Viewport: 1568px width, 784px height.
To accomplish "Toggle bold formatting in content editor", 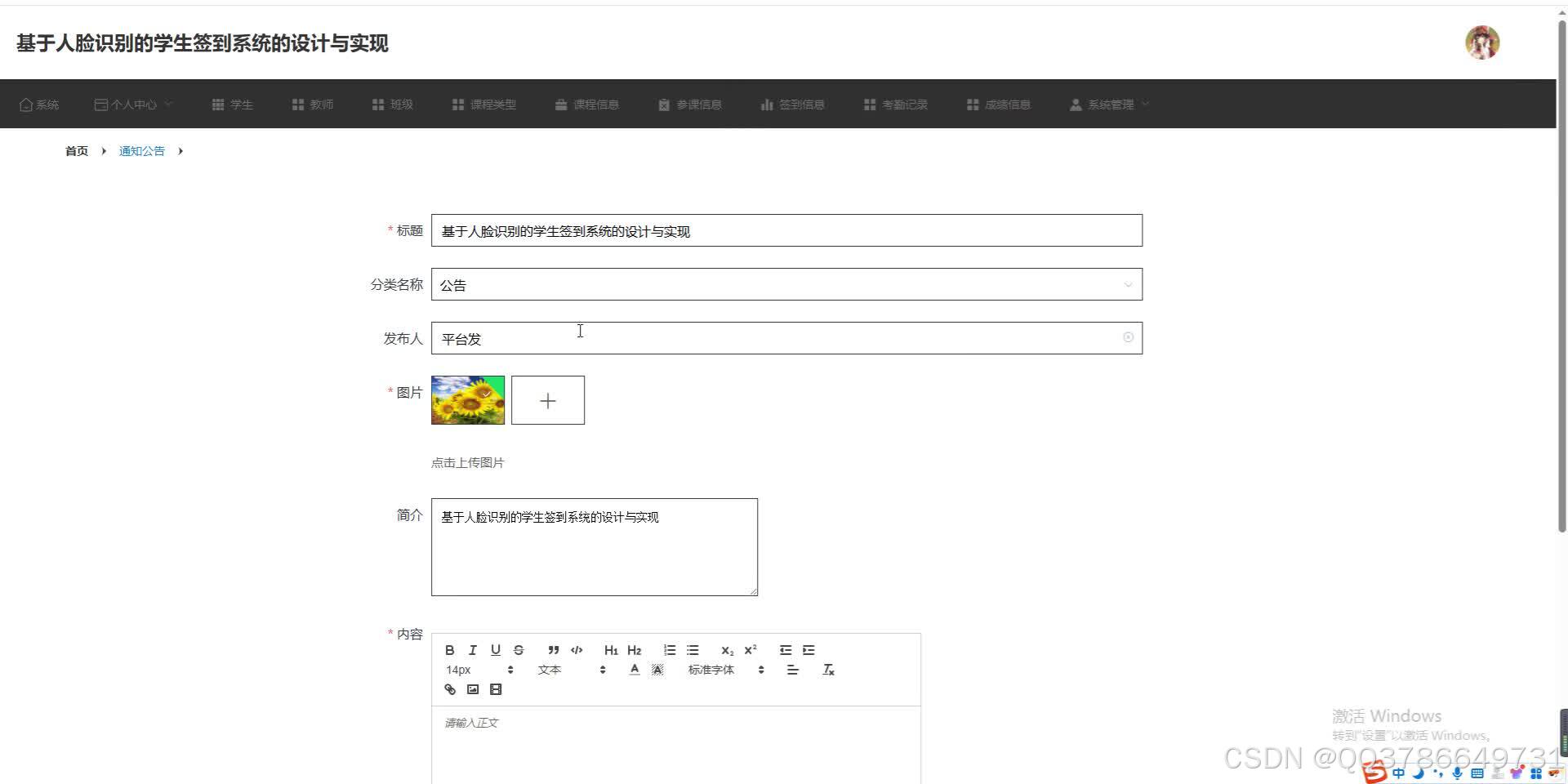I will tap(449, 650).
